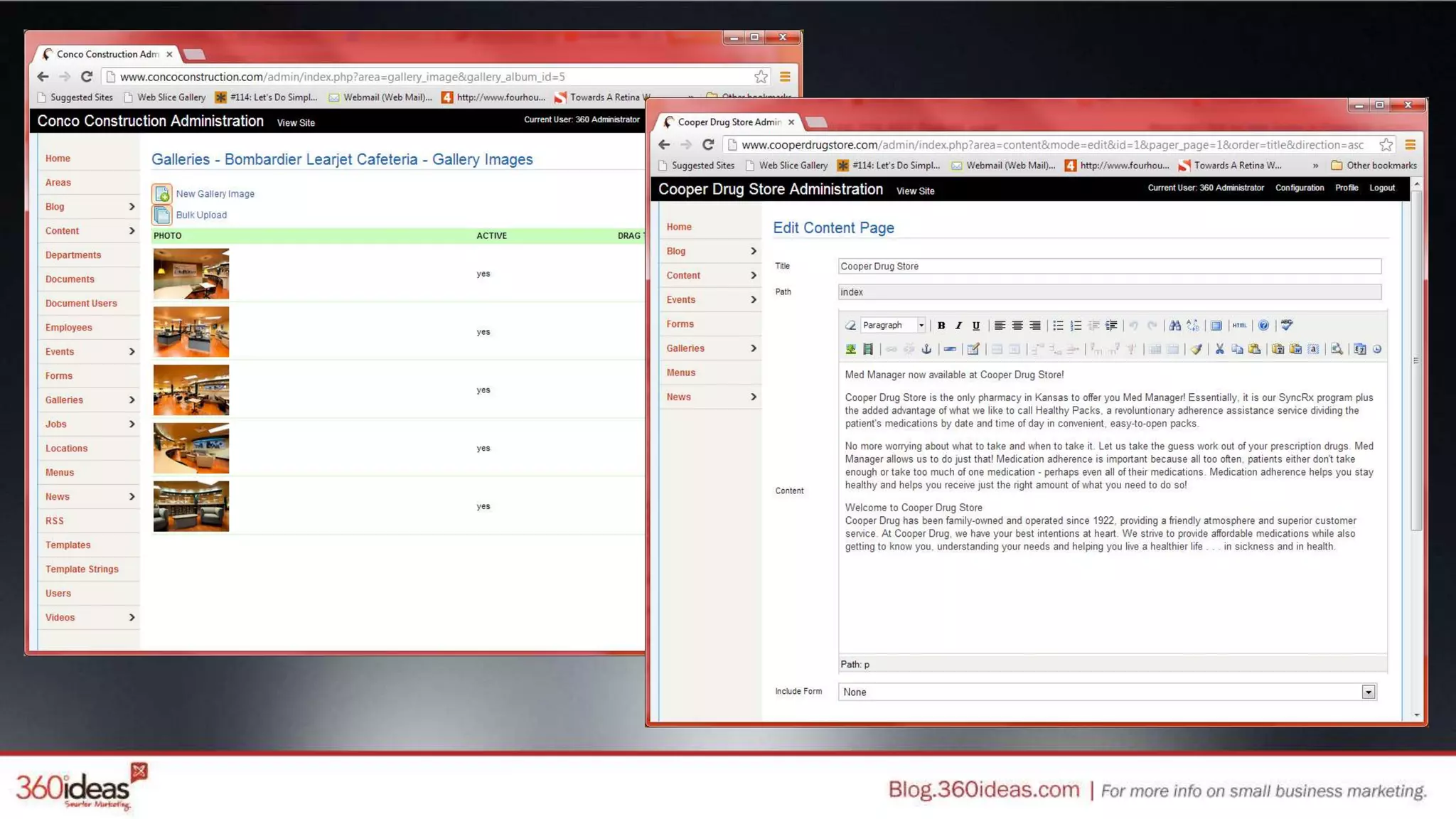Open HTML source editor button
1456x819 pixels.
[x=1239, y=326]
